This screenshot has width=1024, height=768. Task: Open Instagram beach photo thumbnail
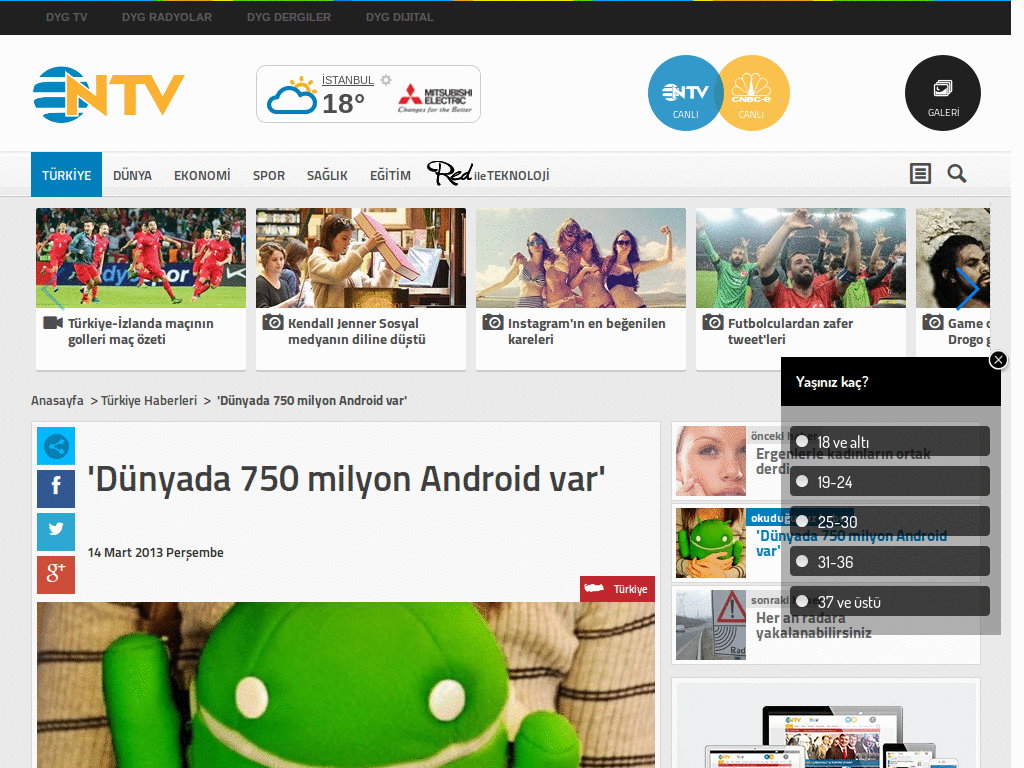click(x=581, y=258)
